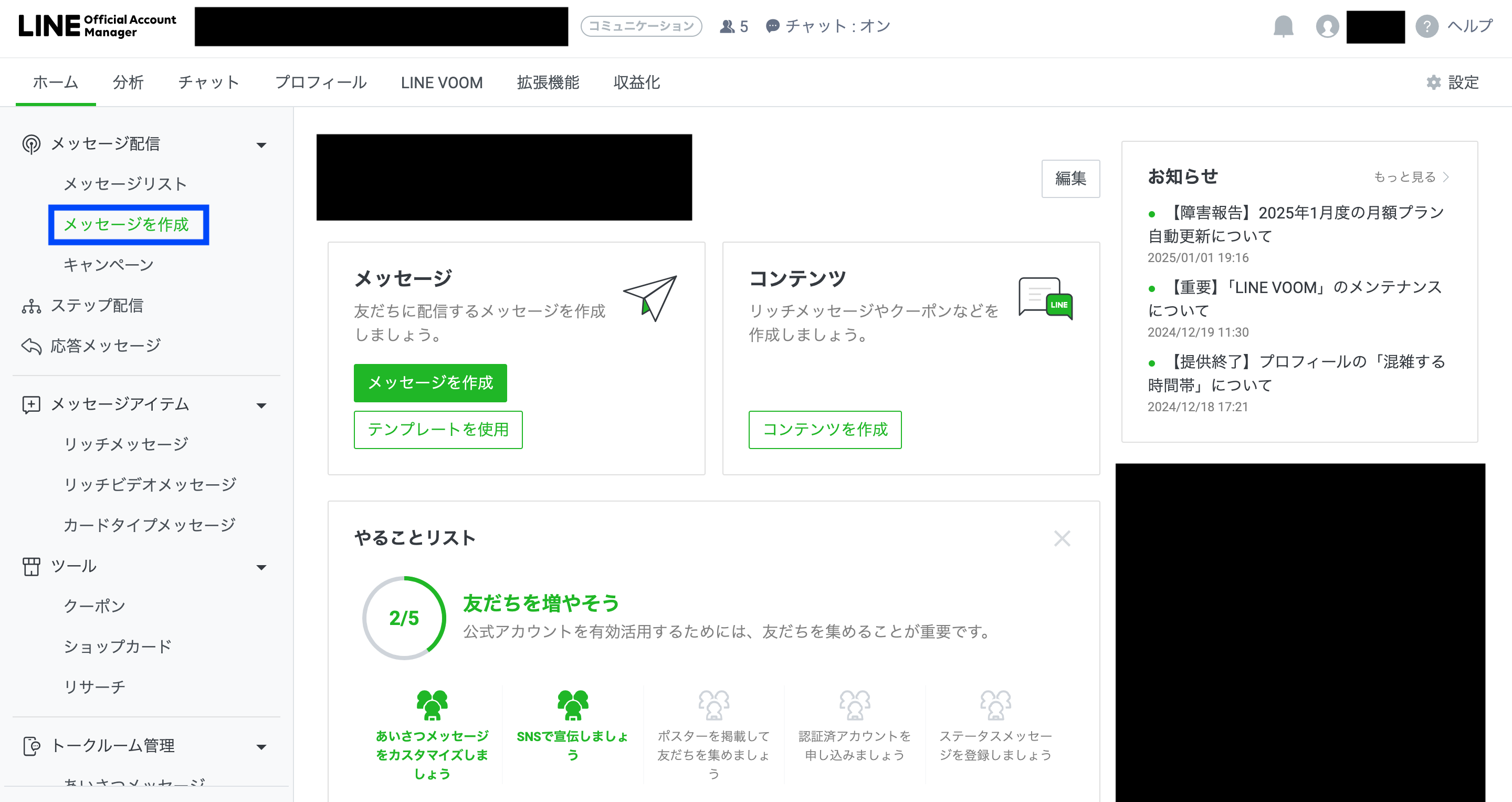Click the friends count icon
Viewport: 1512px width, 802px height.
pos(727,26)
